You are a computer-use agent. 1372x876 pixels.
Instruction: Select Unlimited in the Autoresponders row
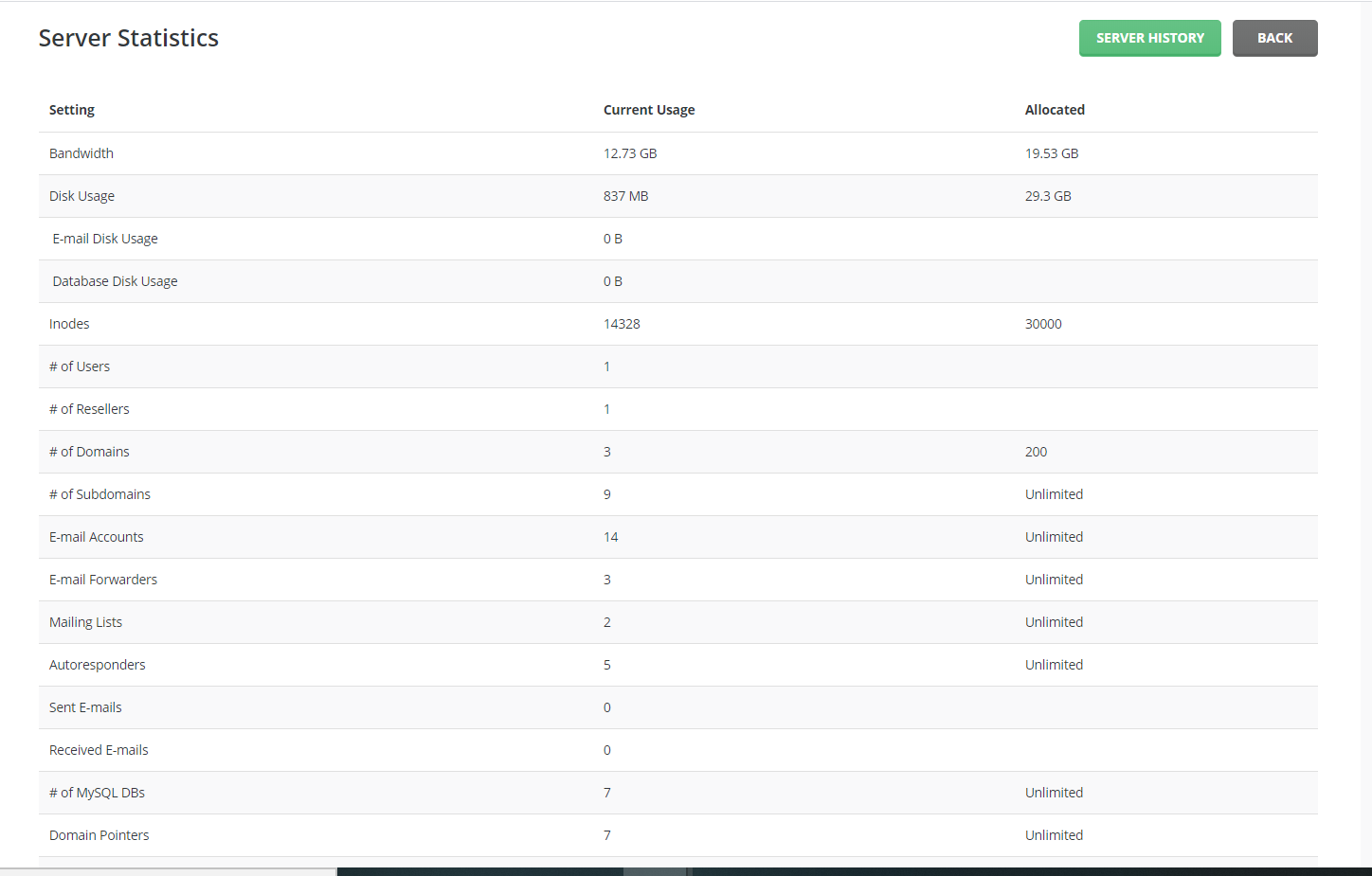click(1054, 665)
